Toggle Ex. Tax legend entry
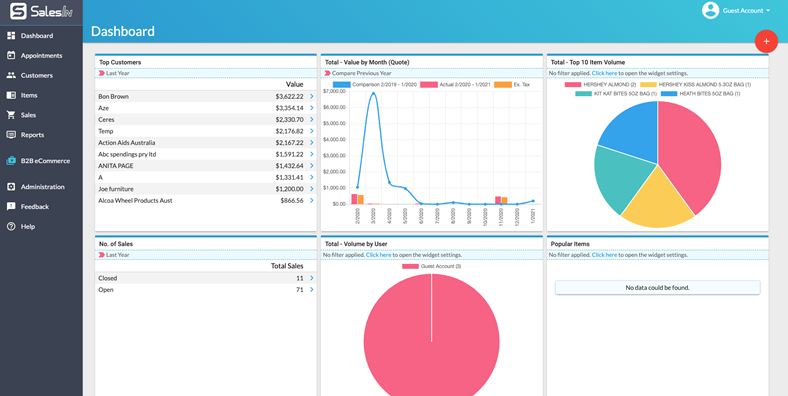The image size is (788, 396). point(512,85)
